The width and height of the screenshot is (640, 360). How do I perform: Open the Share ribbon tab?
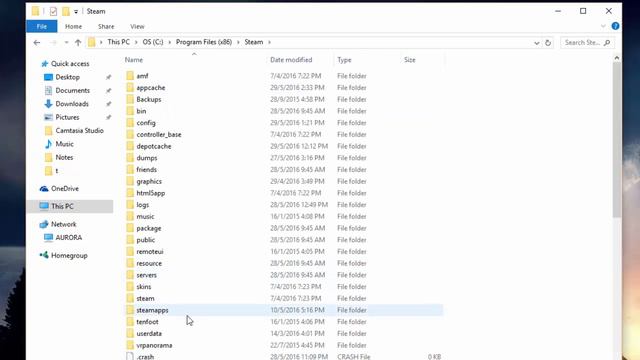click(x=106, y=27)
